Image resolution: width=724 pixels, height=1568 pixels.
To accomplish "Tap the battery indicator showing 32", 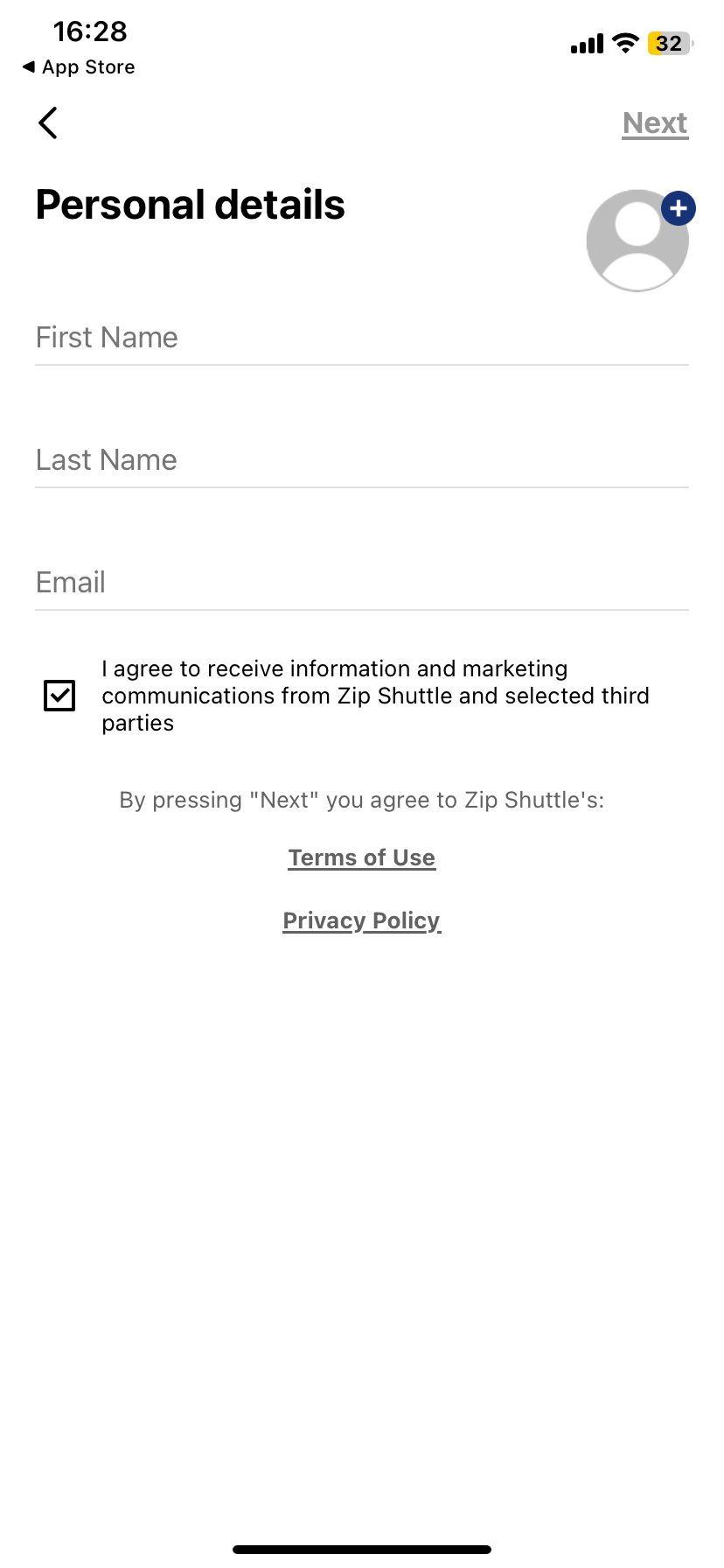I will click(x=667, y=42).
